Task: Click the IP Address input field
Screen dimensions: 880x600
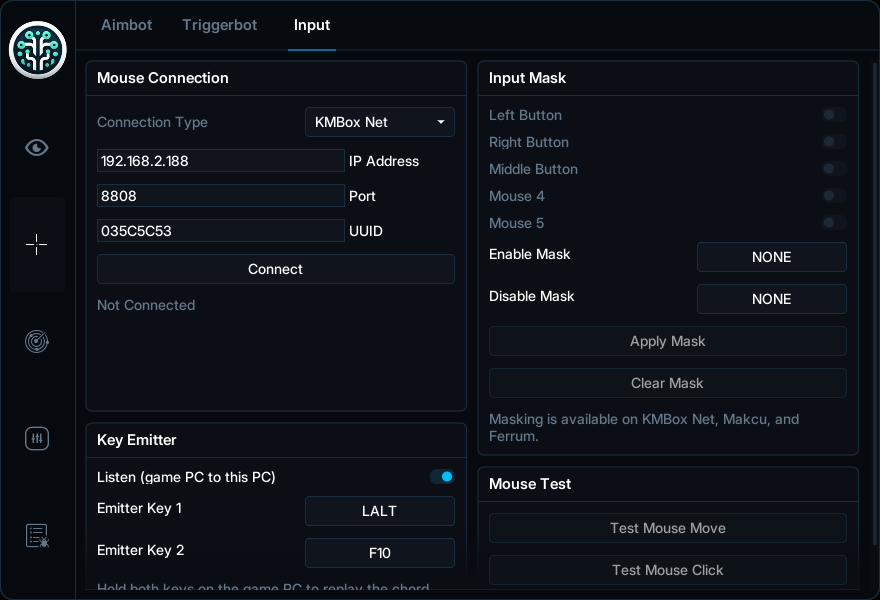Action: pyautogui.click(x=221, y=161)
